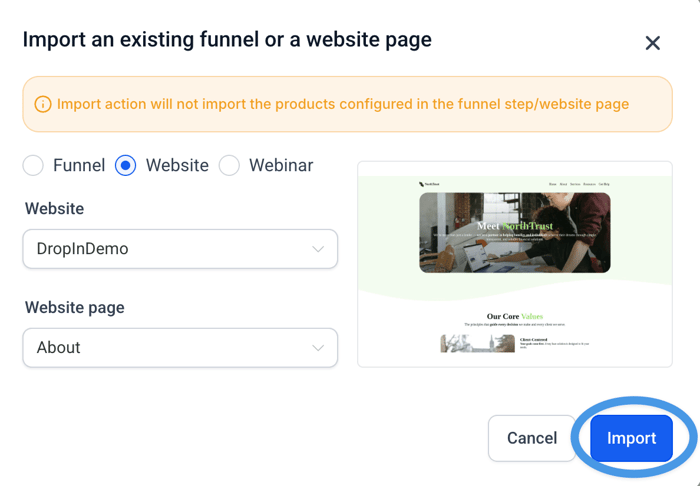Click the "Website page" field label
700x486 pixels.
coord(73,307)
